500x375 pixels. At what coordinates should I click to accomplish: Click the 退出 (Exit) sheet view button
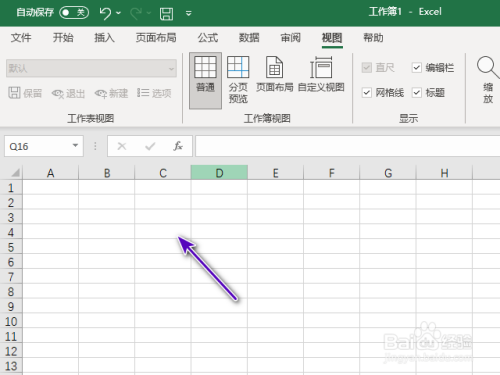[68, 93]
